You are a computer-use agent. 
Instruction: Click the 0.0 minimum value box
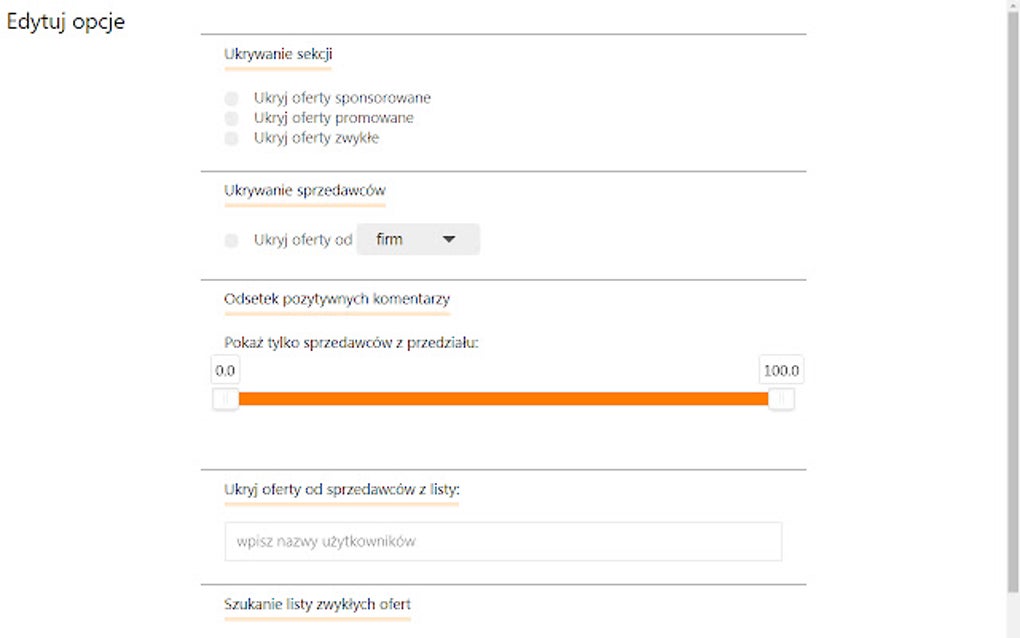[225, 370]
